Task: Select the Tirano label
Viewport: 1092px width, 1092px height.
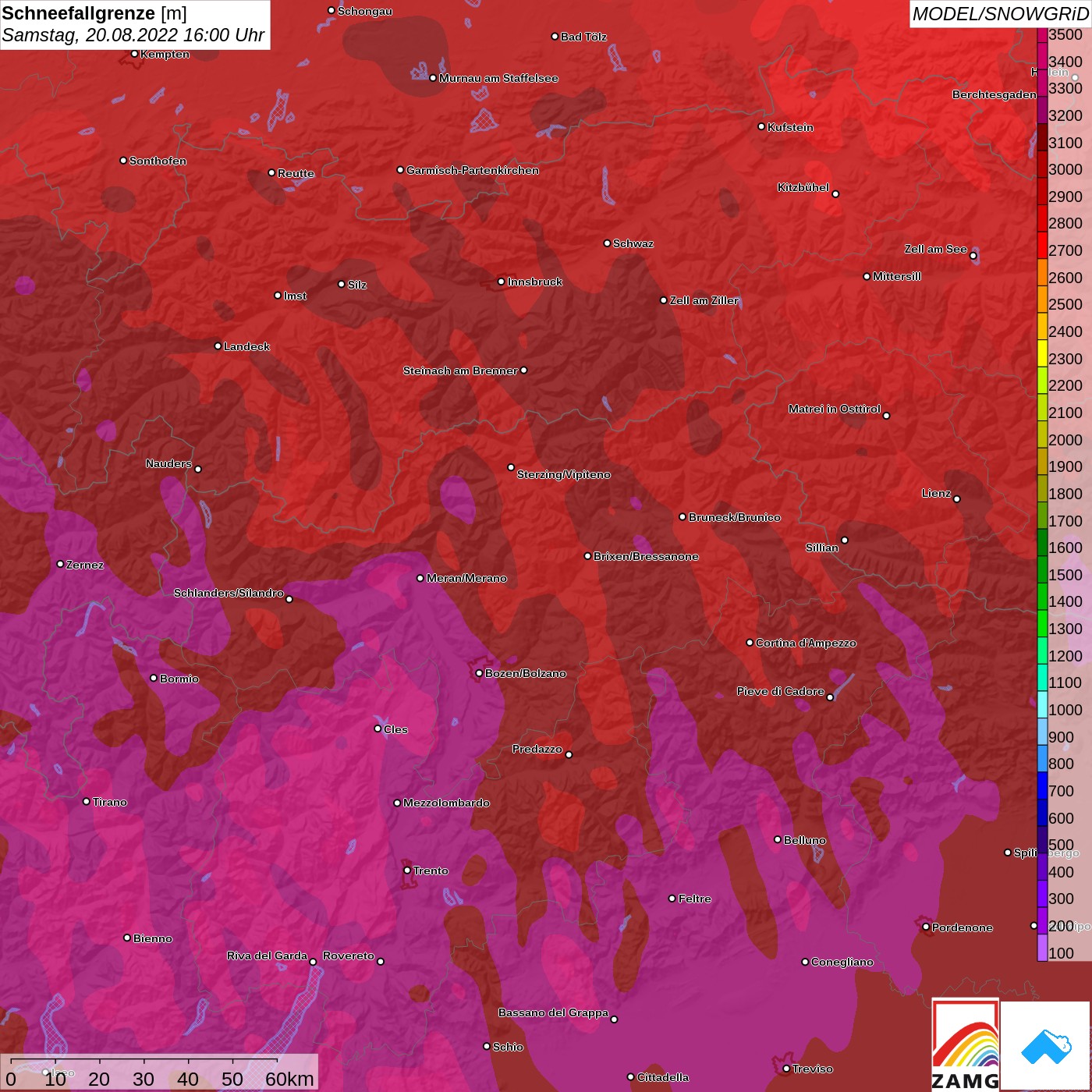Action: point(109,802)
